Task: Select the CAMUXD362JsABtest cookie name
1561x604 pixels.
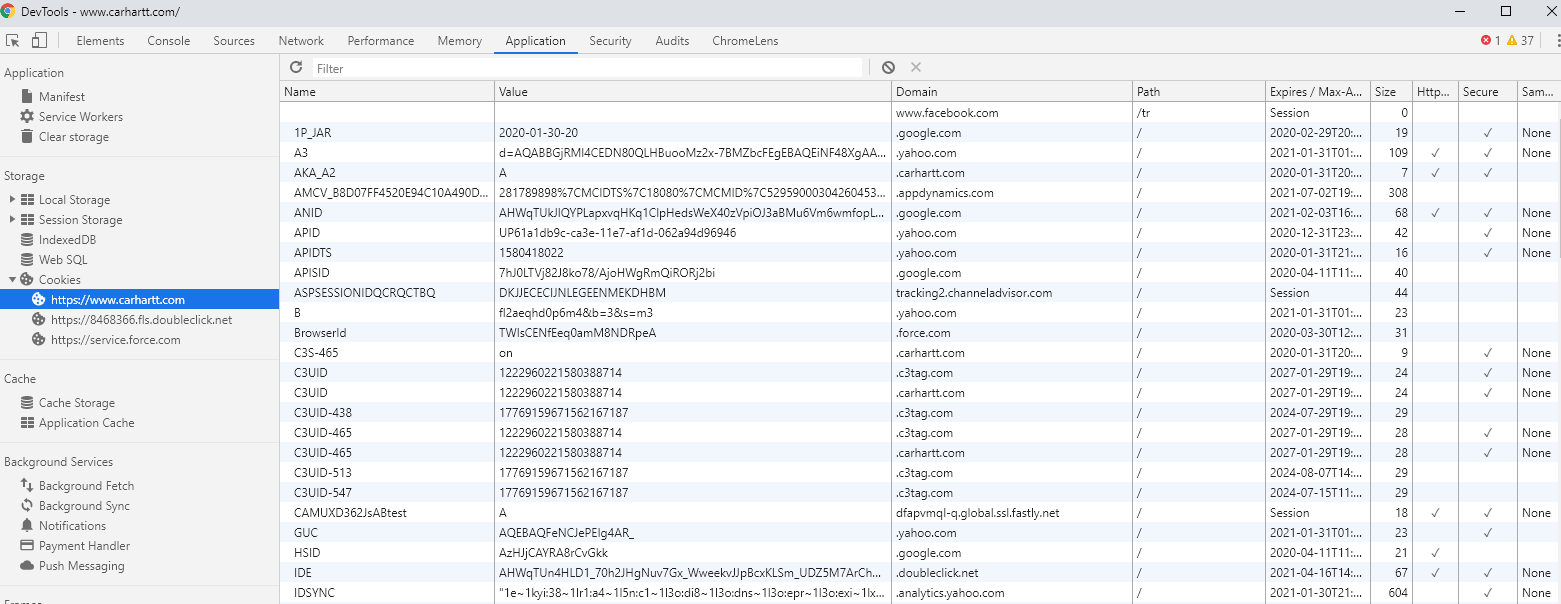Action: click(350, 513)
